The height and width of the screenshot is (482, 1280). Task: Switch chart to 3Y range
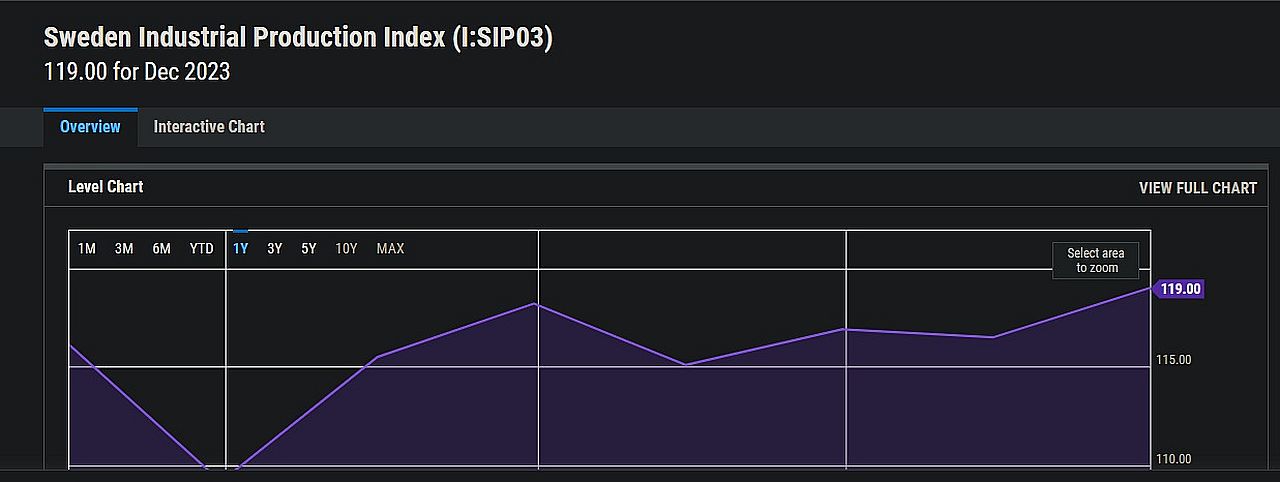274,249
